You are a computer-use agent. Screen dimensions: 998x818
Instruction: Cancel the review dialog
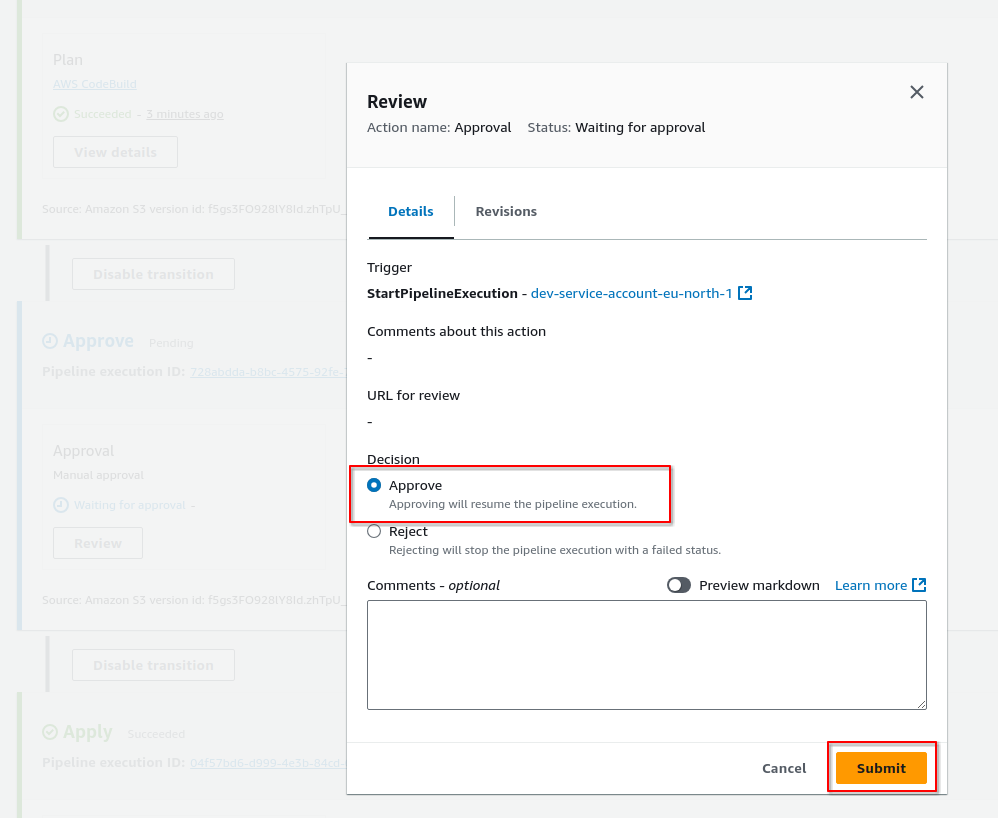click(784, 768)
